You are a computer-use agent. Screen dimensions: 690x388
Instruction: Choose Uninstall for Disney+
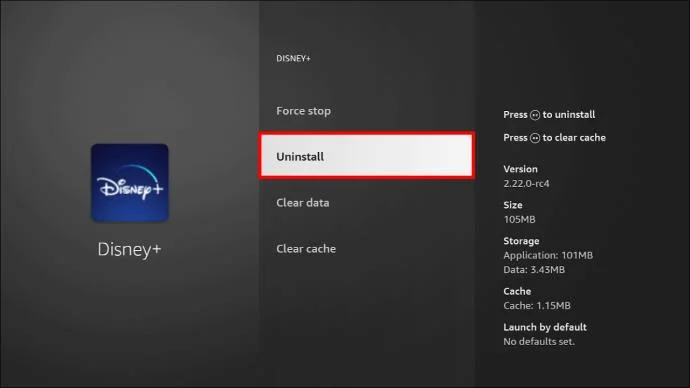coord(367,156)
